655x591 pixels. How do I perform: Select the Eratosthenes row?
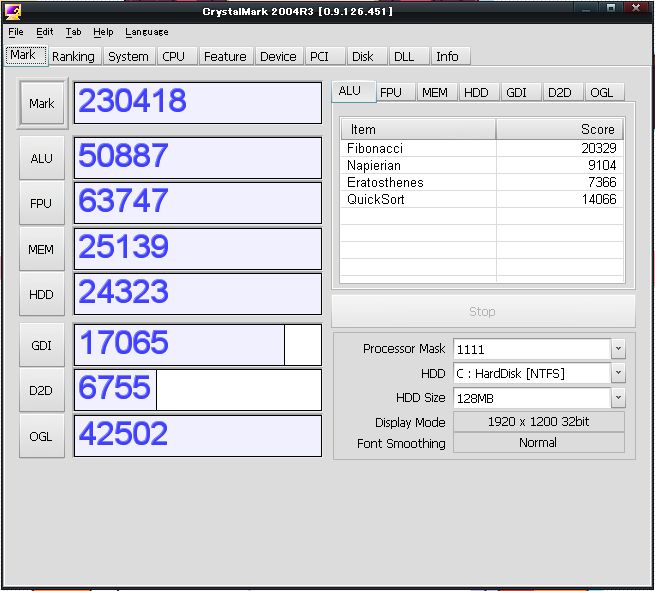click(x=482, y=183)
